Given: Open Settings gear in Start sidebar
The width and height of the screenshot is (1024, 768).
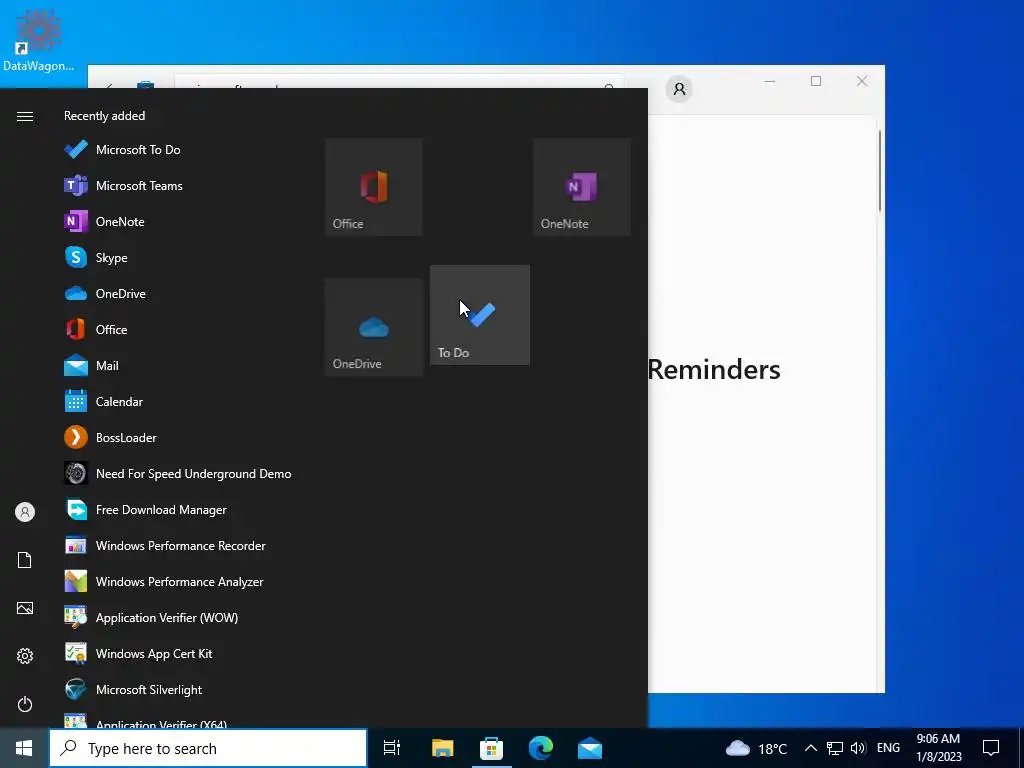Looking at the screenshot, I should [x=25, y=656].
